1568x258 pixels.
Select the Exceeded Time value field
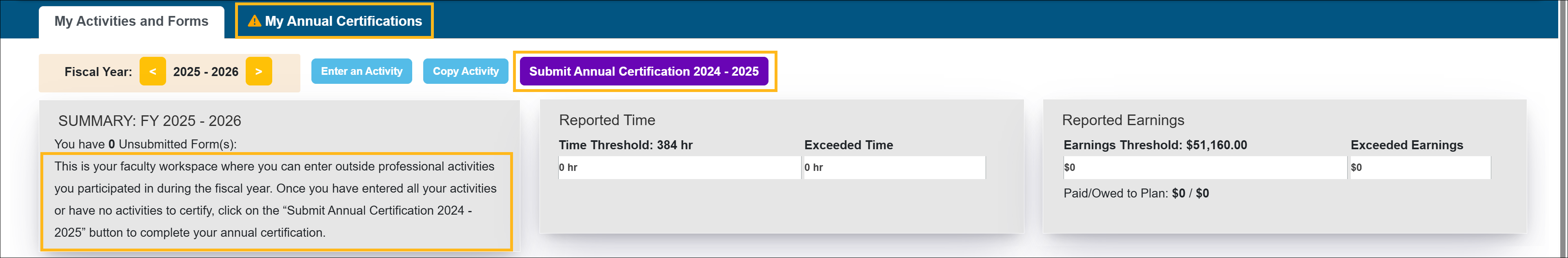[893, 168]
